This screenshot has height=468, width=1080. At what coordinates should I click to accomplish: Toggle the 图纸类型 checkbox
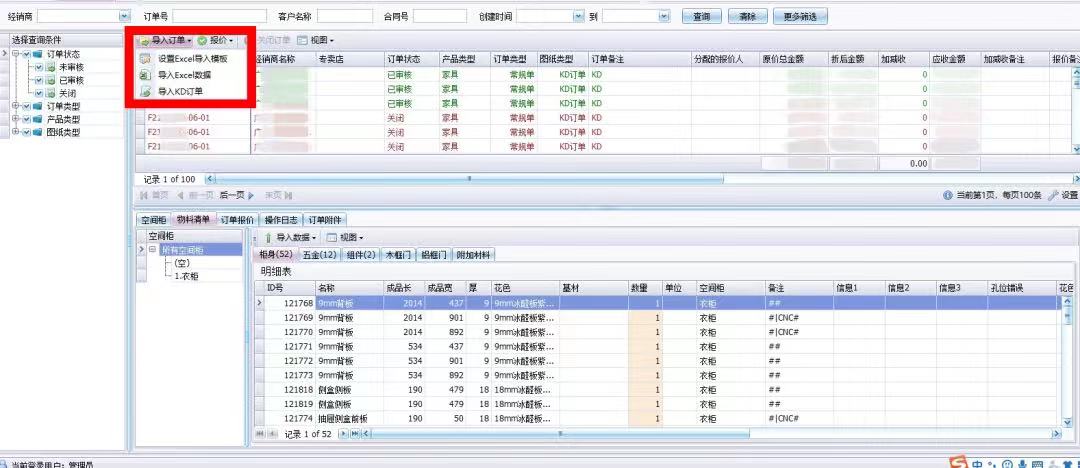point(26,132)
